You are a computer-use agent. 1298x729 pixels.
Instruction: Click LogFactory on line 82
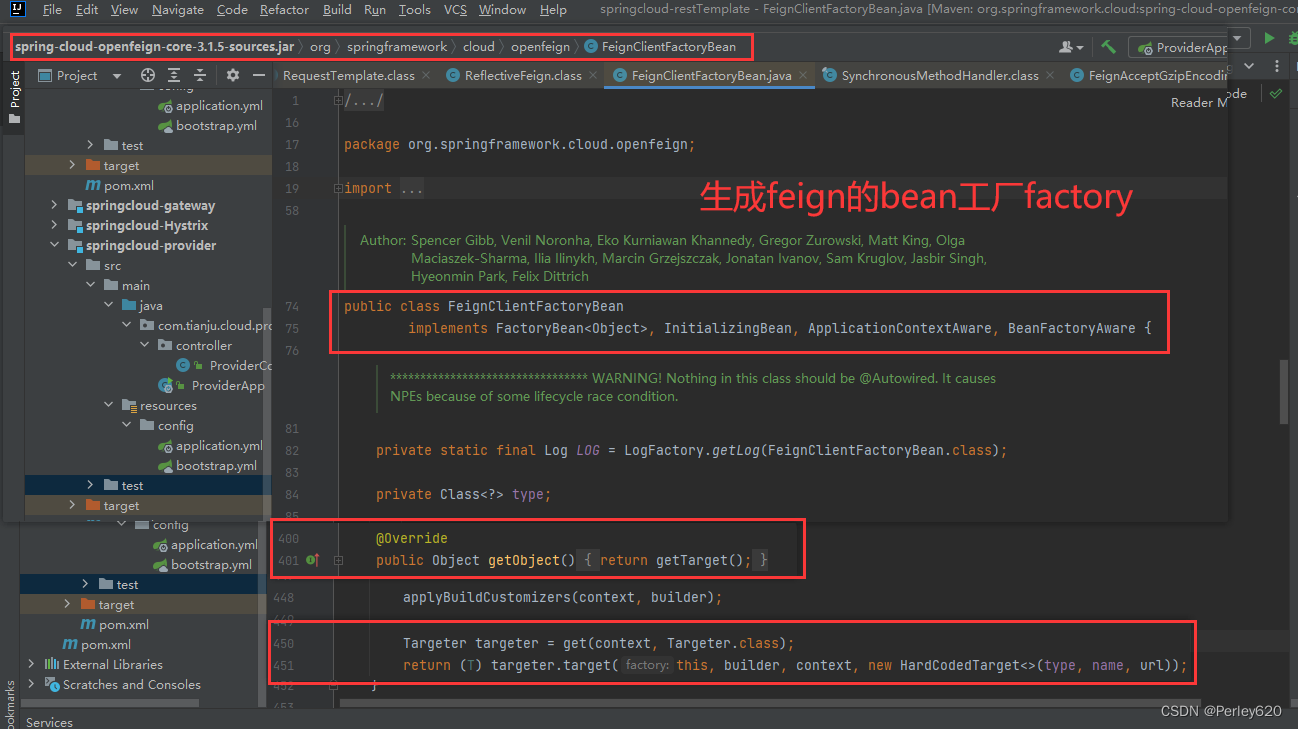(x=663, y=451)
